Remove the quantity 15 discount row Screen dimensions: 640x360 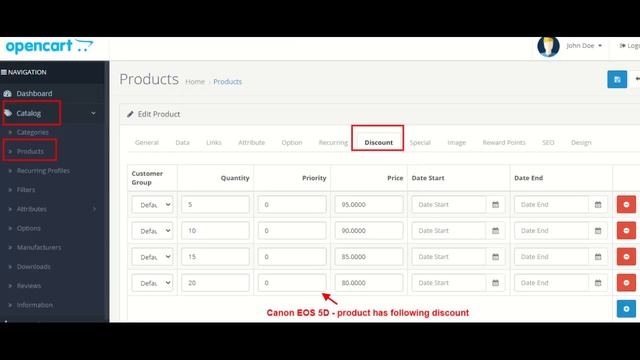coord(626,257)
